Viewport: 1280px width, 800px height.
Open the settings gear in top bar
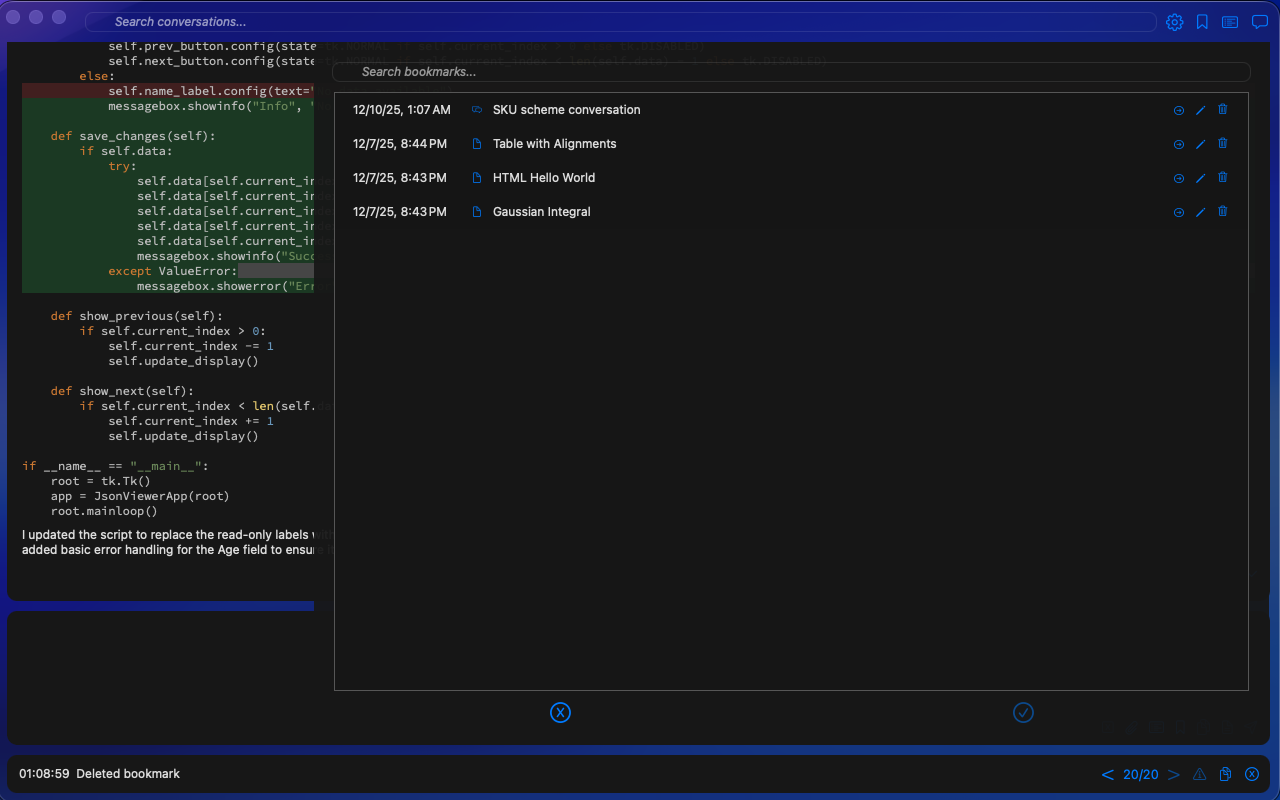[x=1174, y=22]
